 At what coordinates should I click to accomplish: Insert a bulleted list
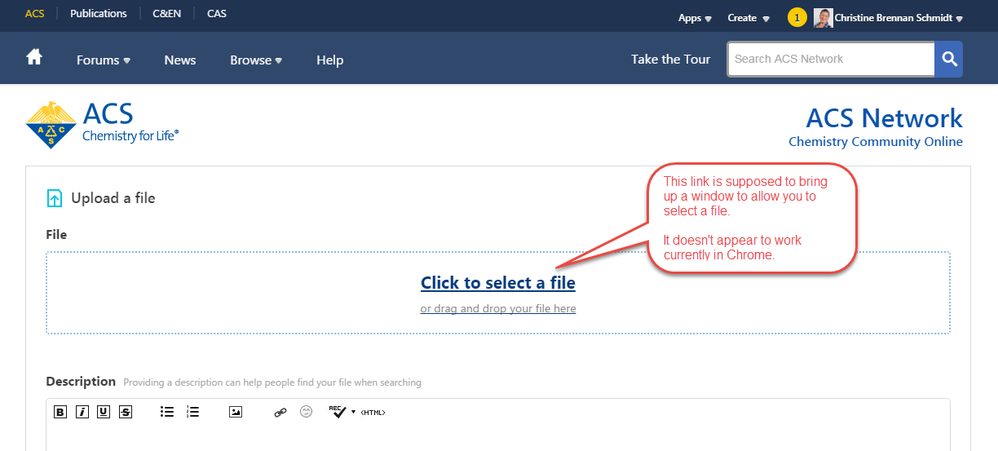[168, 412]
